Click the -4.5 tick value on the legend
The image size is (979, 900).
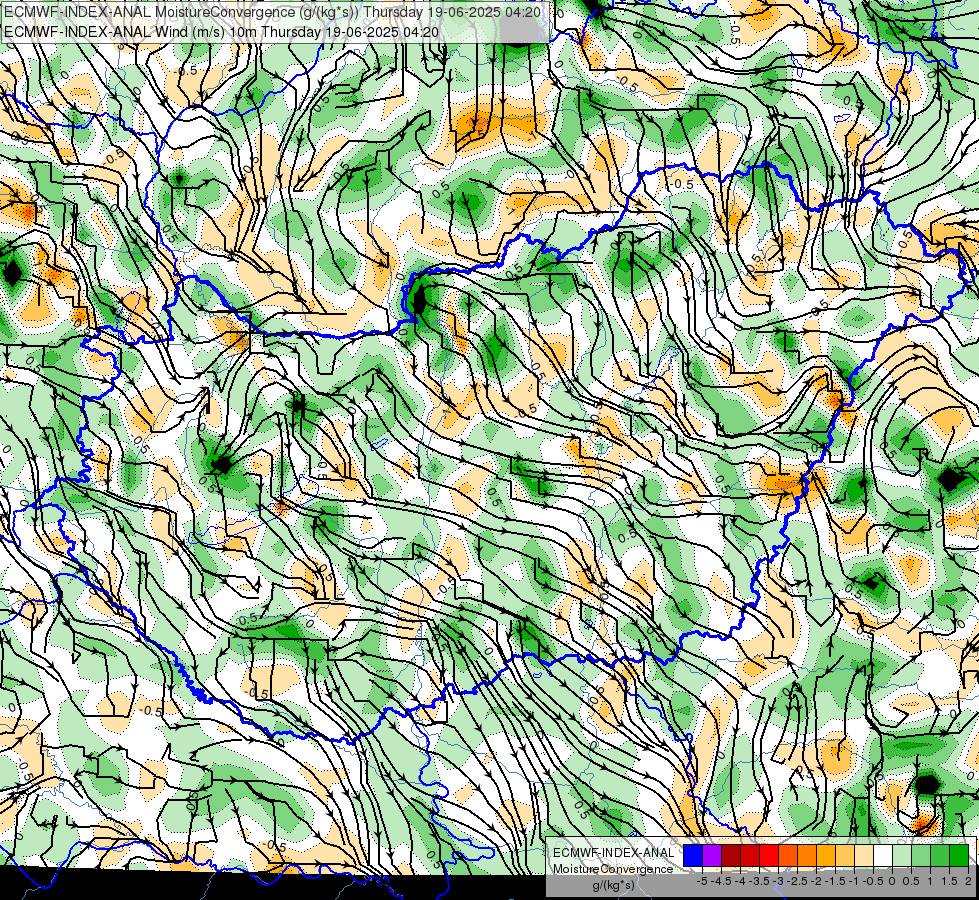coord(721,881)
